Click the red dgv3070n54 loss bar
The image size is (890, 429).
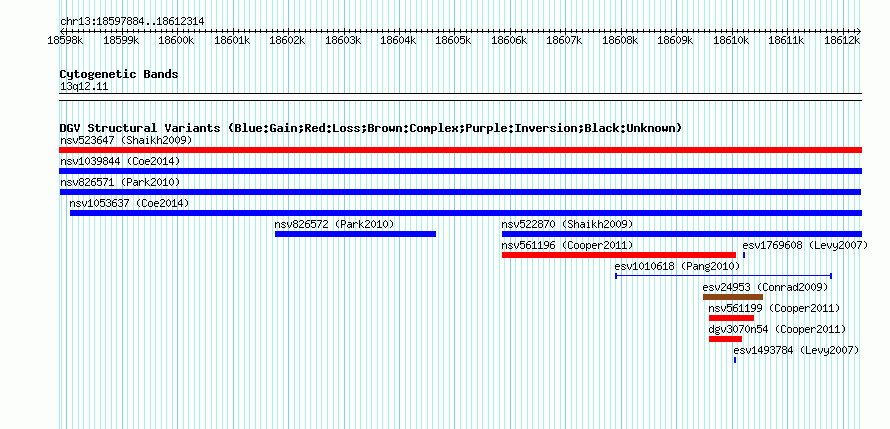point(725,339)
